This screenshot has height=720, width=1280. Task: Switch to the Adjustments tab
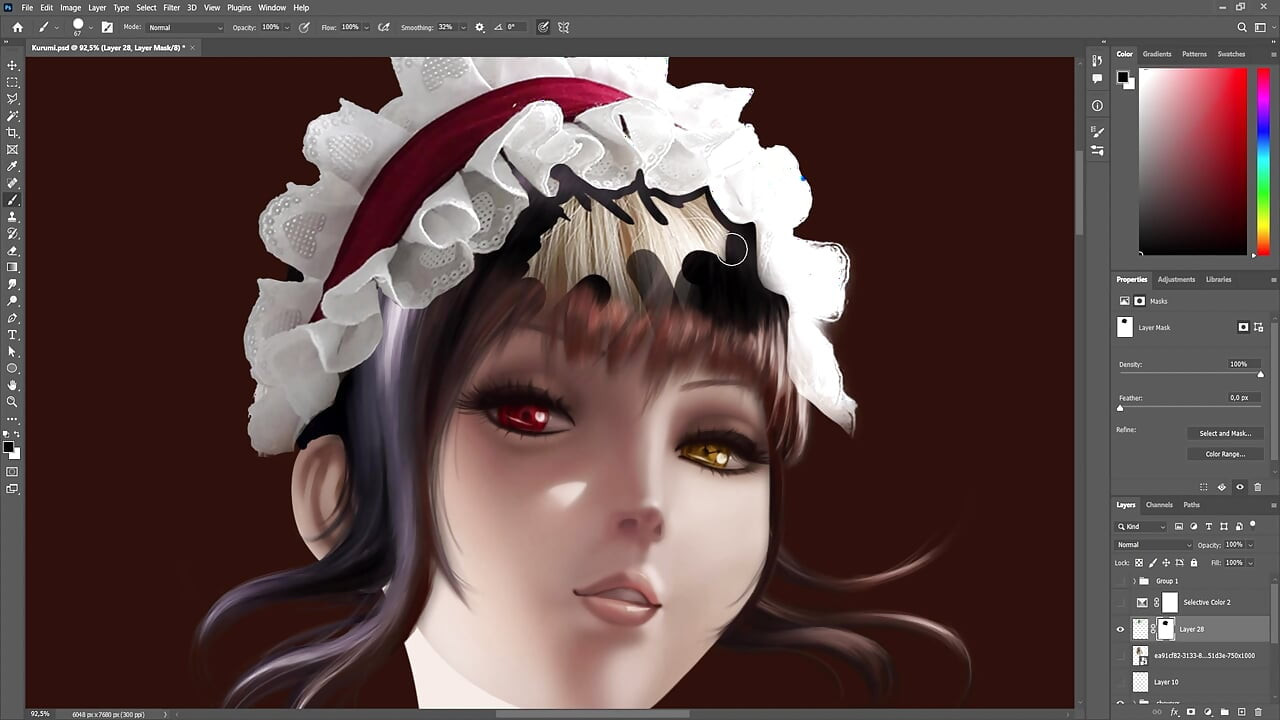[1176, 280]
